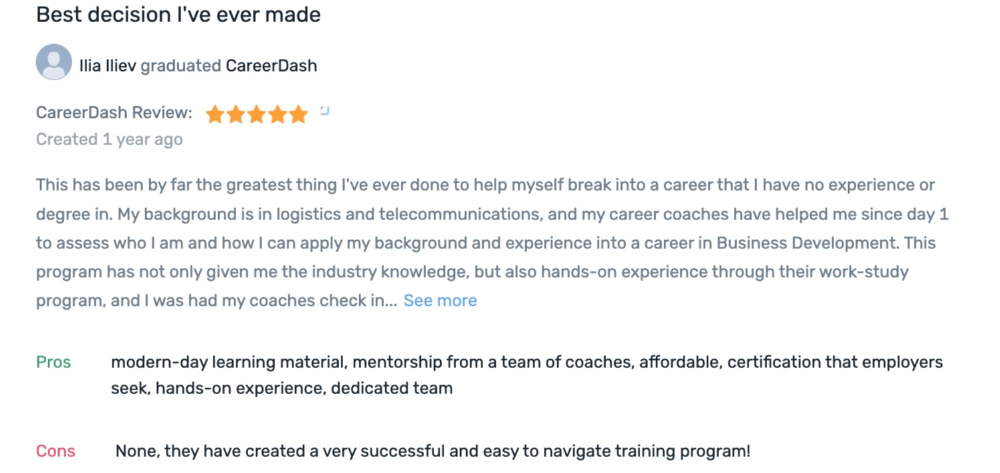Expand the review with See more
This screenshot has height=473, width=1000.
tap(440, 300)
